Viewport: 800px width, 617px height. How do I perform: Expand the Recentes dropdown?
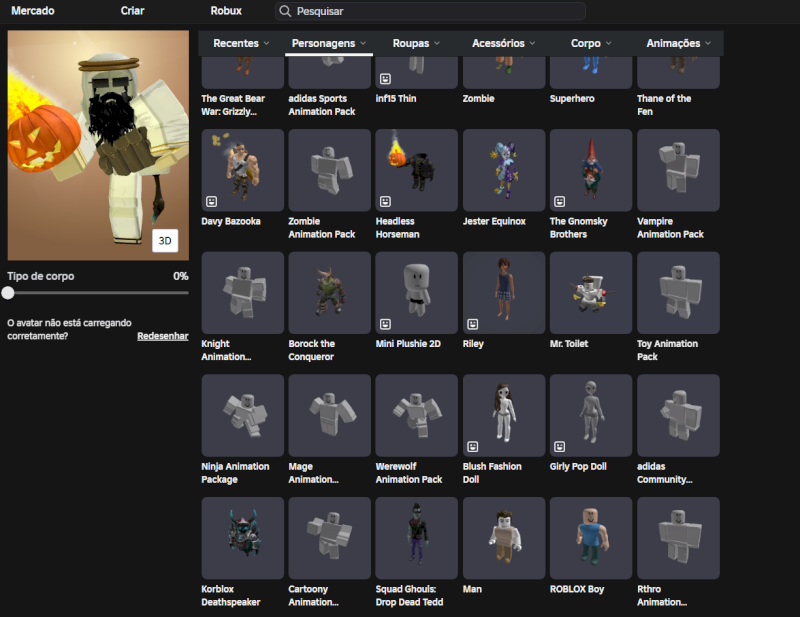tap(241, 44)
